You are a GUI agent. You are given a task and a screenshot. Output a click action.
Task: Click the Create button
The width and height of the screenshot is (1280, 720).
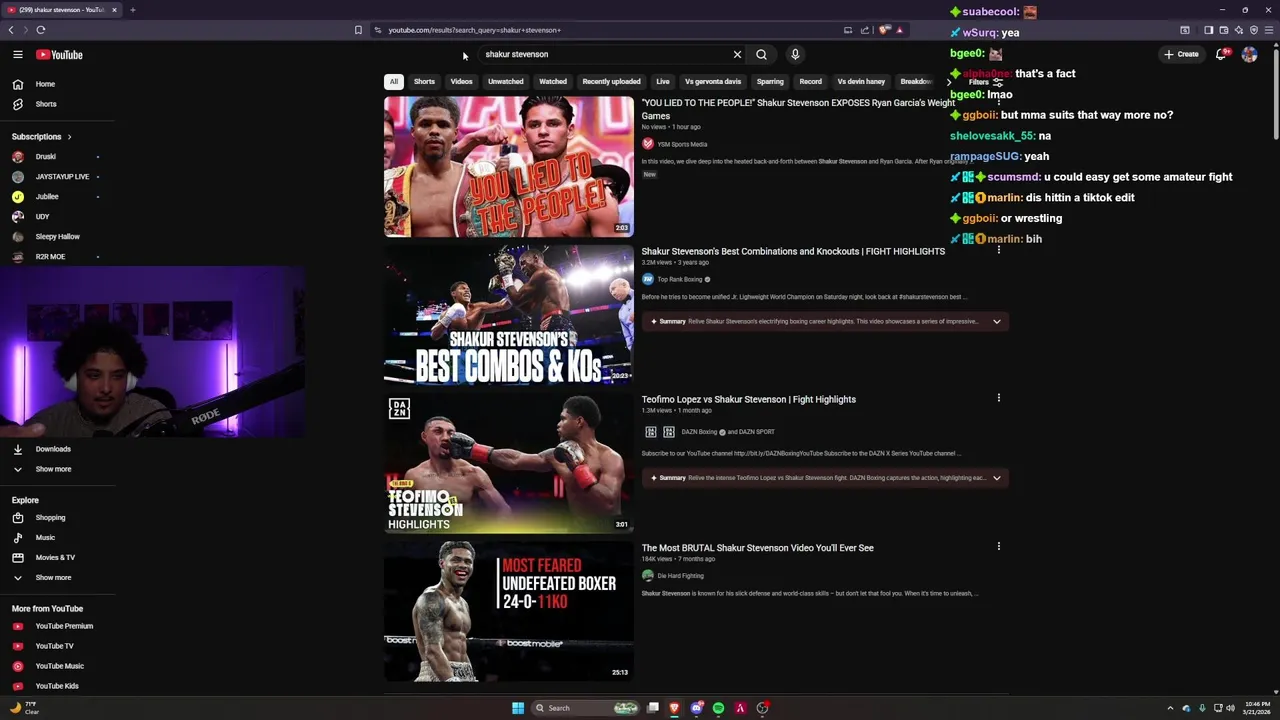[x=1181, y=54]
